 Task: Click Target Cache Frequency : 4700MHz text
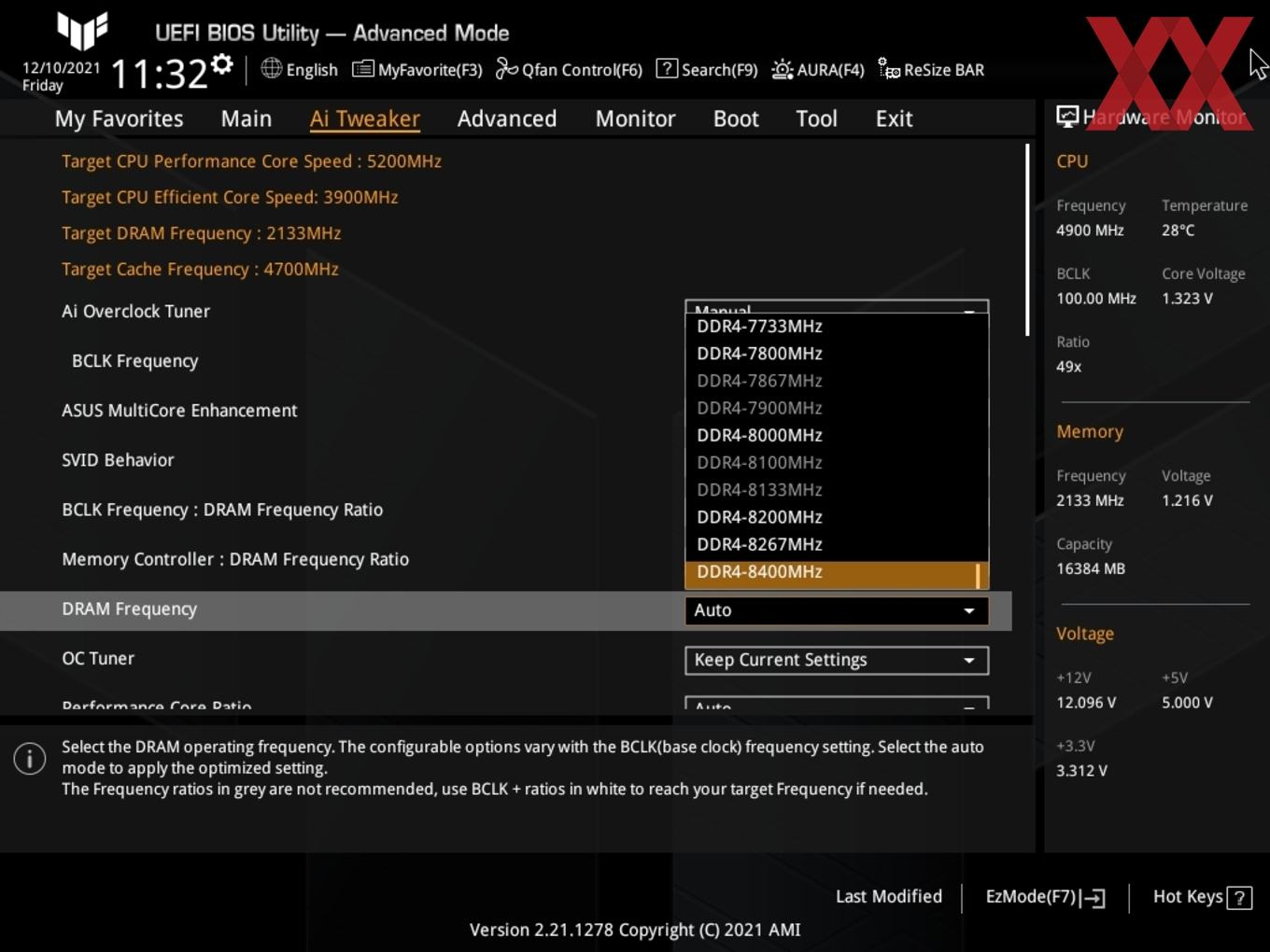pos(200,270)
